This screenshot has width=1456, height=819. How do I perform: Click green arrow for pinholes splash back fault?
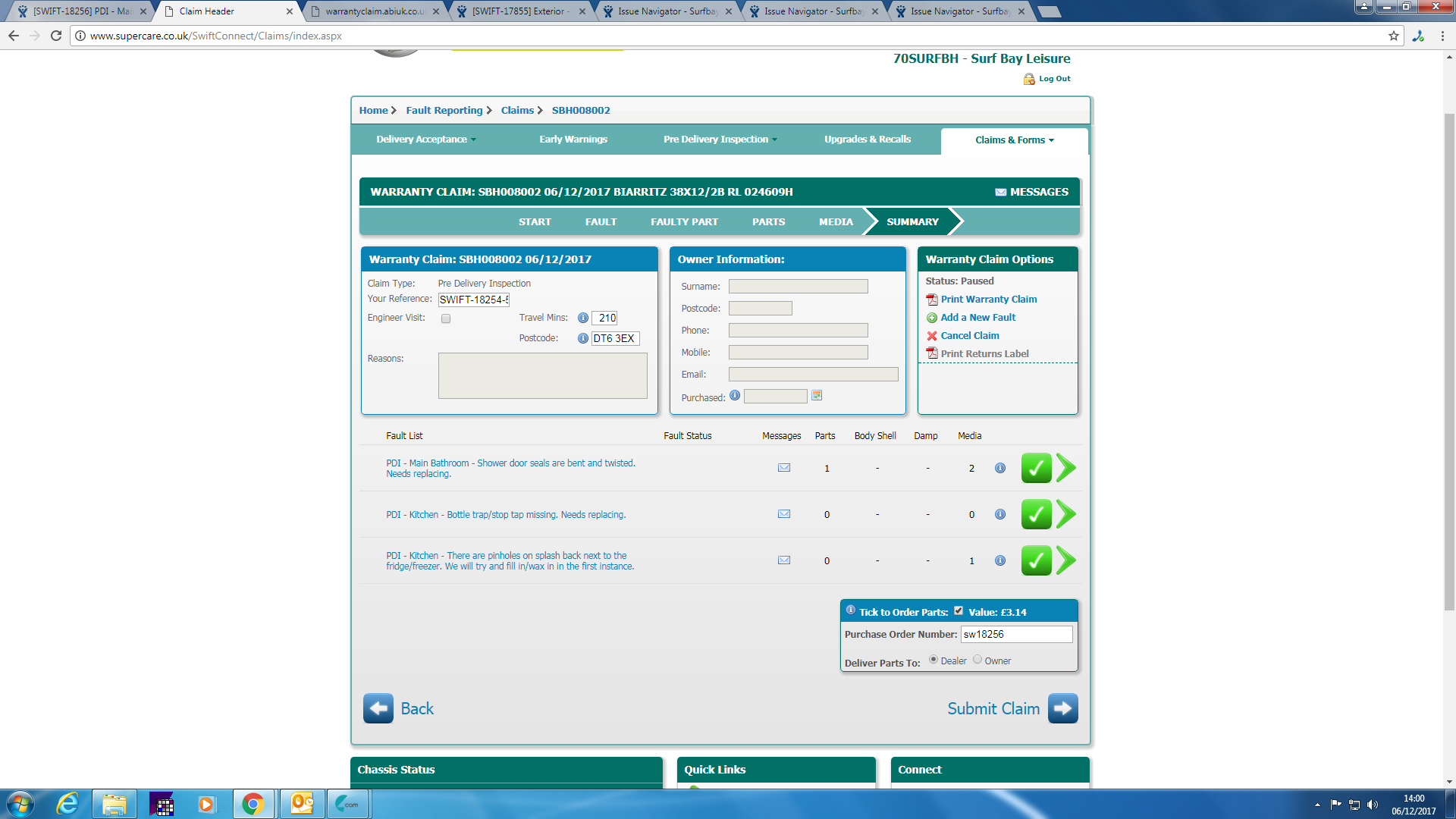click(x=1066, y=561)
